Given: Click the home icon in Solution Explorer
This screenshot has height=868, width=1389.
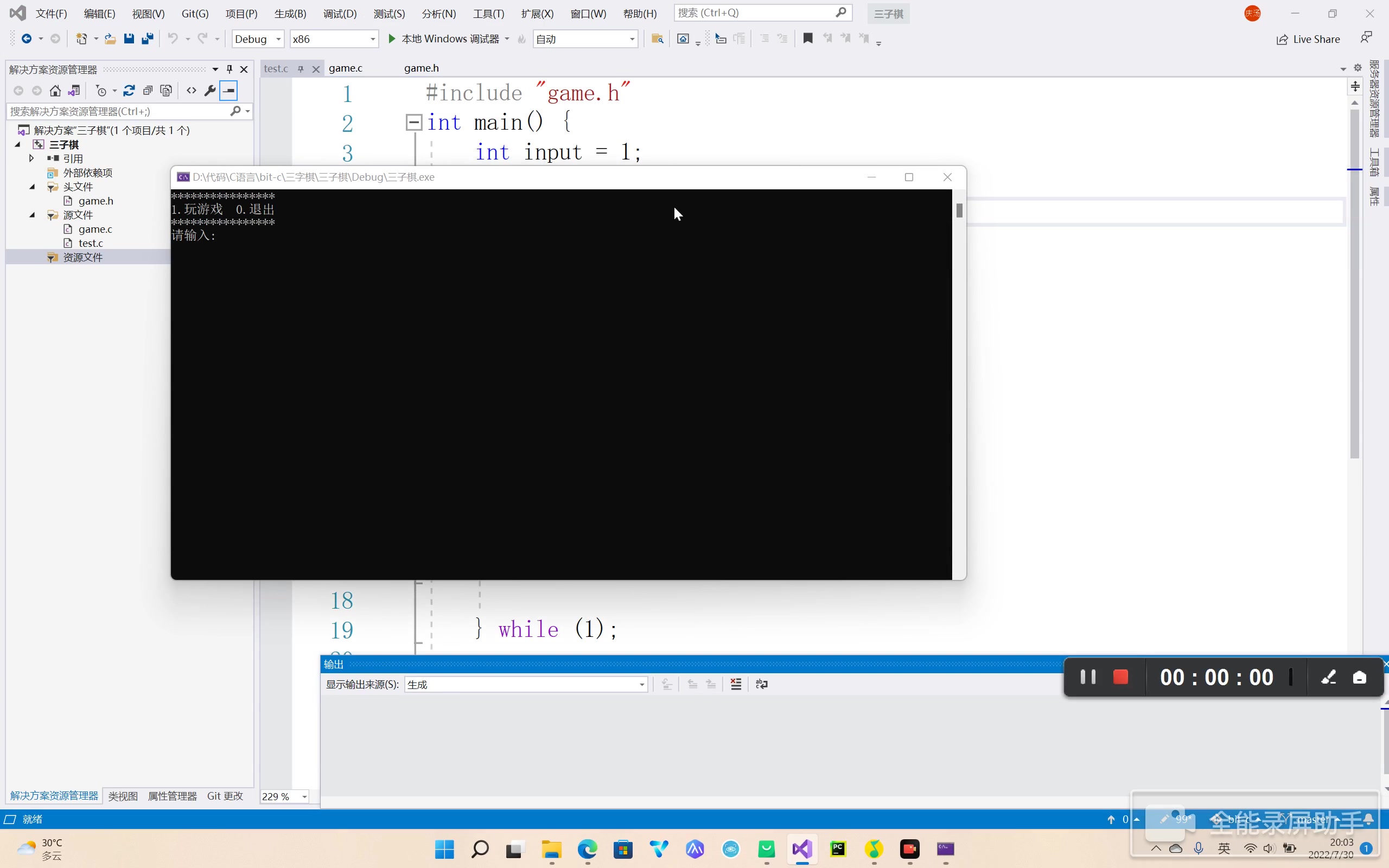Looking at the screenshot, I should click(55, 91).
